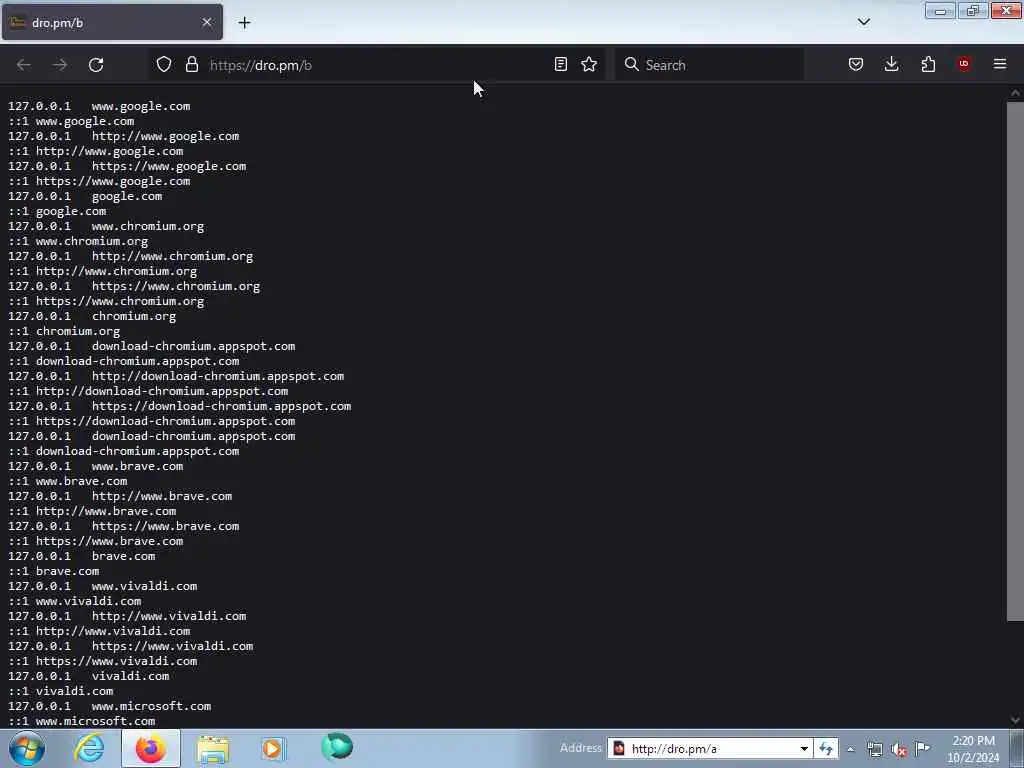Click the line '127.0.0.1 www.microsoft.com'

click(109, 706)
